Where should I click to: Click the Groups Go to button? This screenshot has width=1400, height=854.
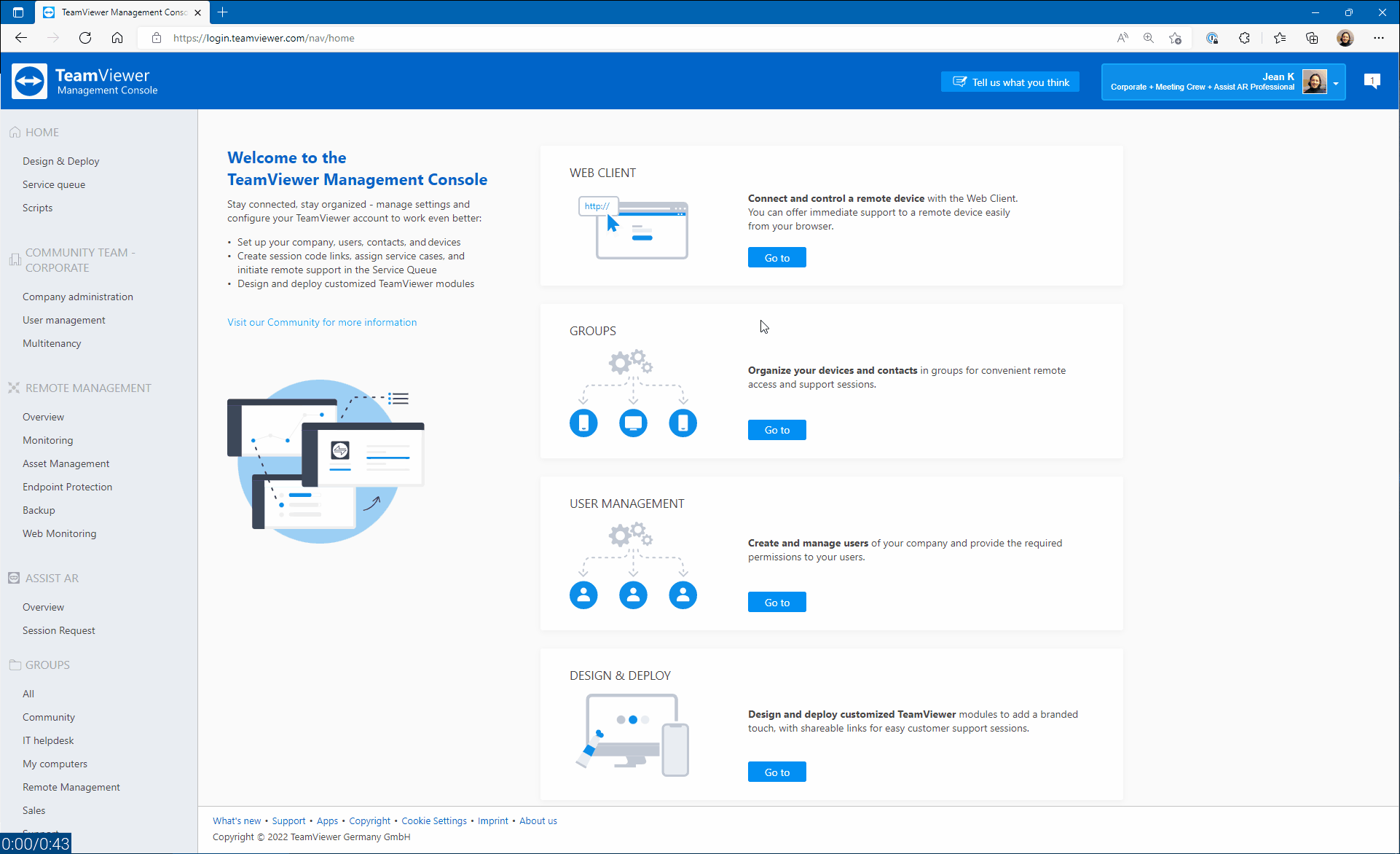coord(777,429)
